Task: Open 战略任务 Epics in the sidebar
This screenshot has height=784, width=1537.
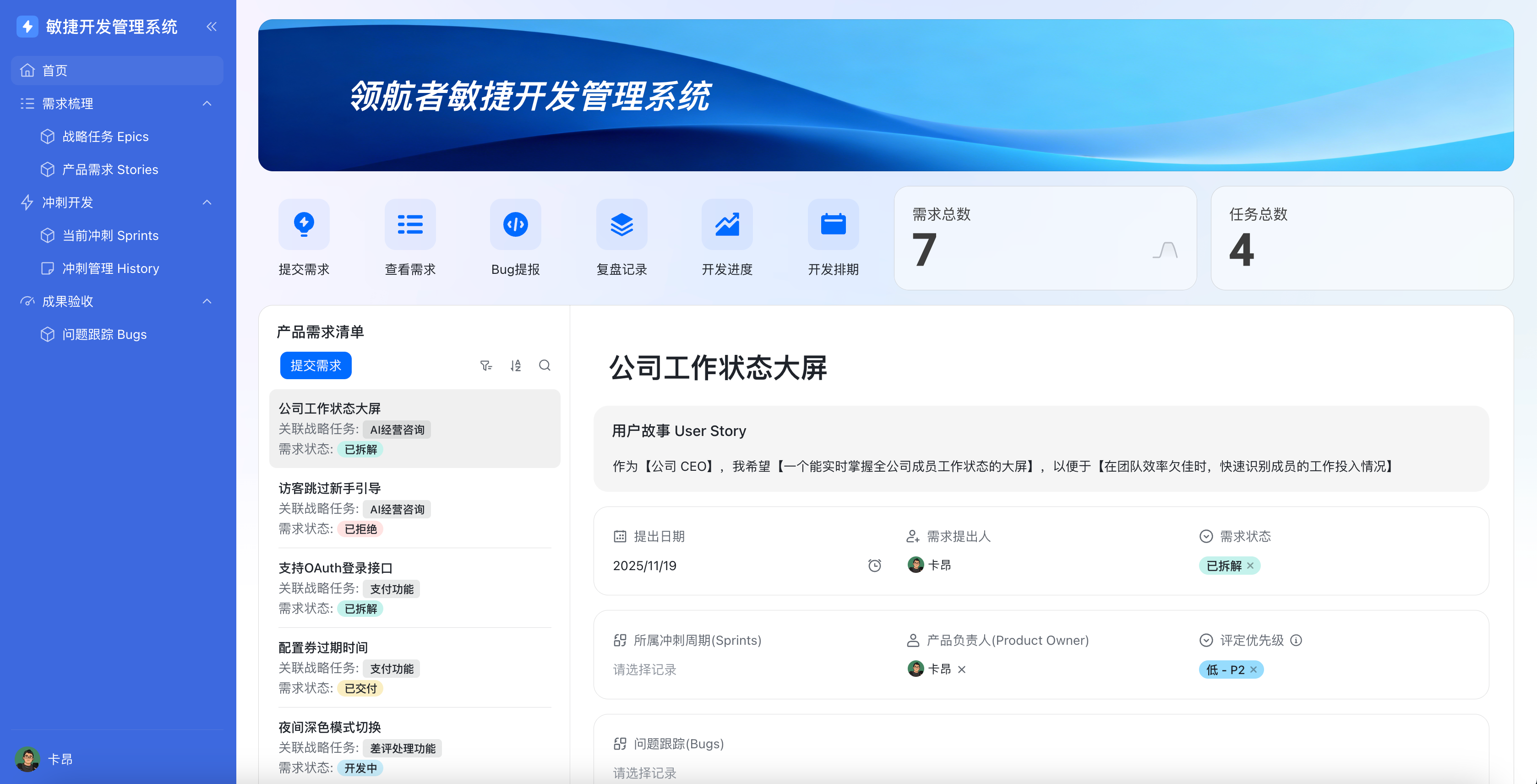Action: coord(105,136)
